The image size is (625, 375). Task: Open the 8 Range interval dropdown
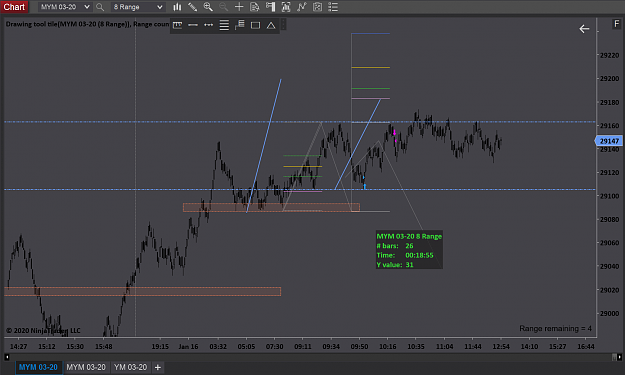pyautogui.click(x=138, y=7)
